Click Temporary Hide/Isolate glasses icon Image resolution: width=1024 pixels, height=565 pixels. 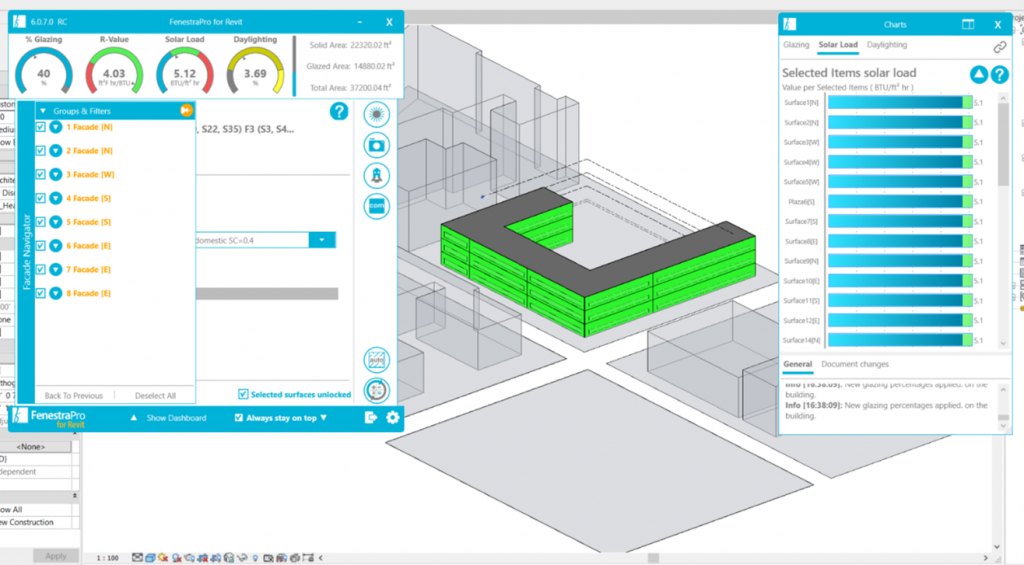click(x=242, y=558)
